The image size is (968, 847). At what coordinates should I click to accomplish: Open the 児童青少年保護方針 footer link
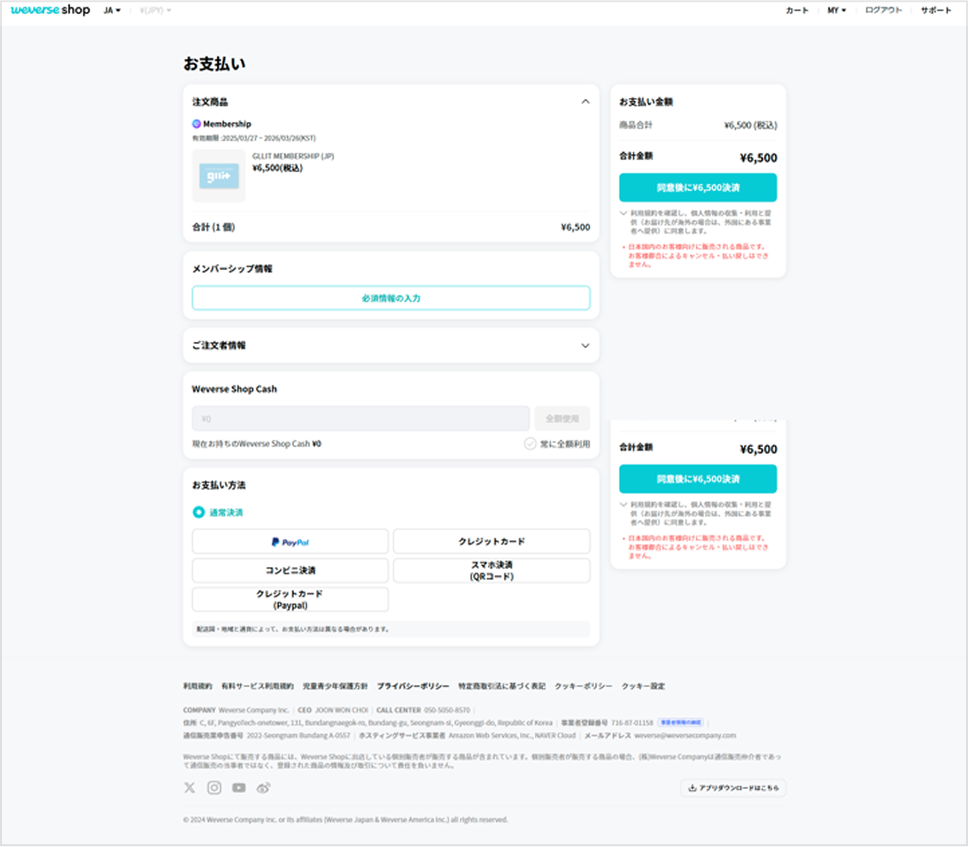tap(335, 686)
